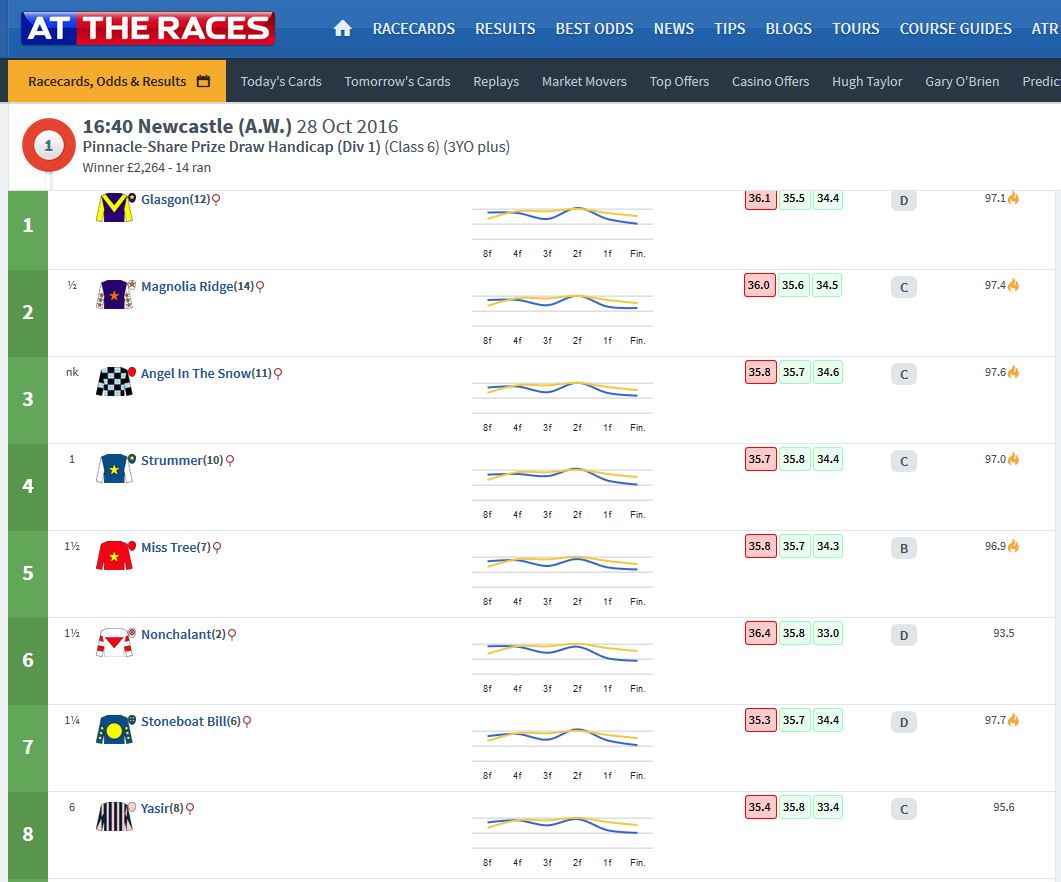1061x882 pixels.
Task: Click the 16:40 Newcastle (A.W.) race title
Action: [x=187, y=127]
